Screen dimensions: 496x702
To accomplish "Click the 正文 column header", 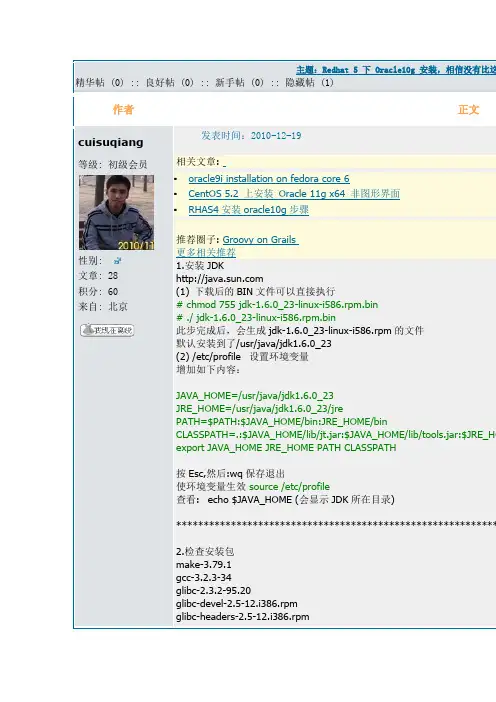I will pyautogui.click(x=468, y=110).
